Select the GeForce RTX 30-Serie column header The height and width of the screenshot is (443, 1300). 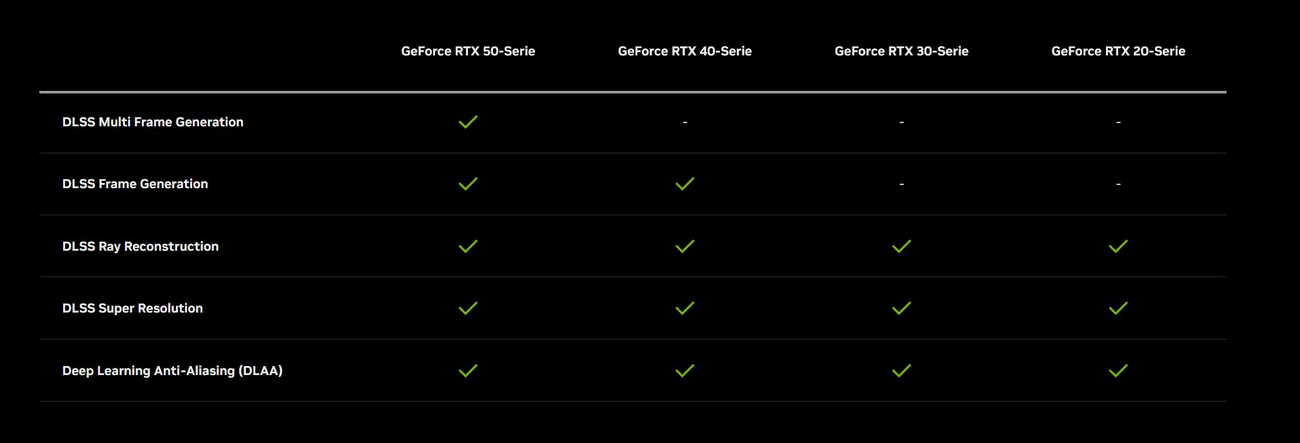[x=902, y=51]
